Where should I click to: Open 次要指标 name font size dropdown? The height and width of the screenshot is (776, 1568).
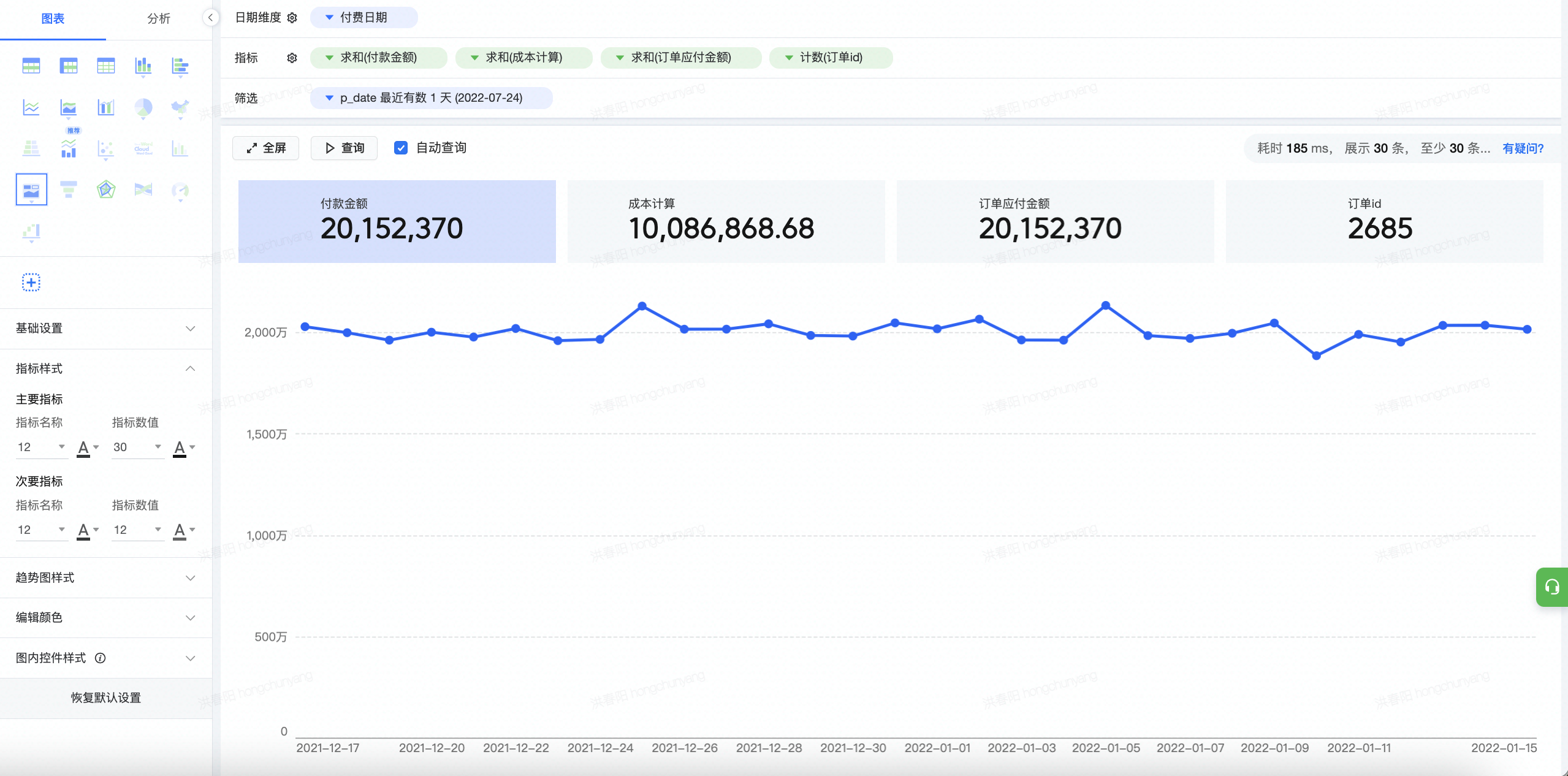(41, 530)
